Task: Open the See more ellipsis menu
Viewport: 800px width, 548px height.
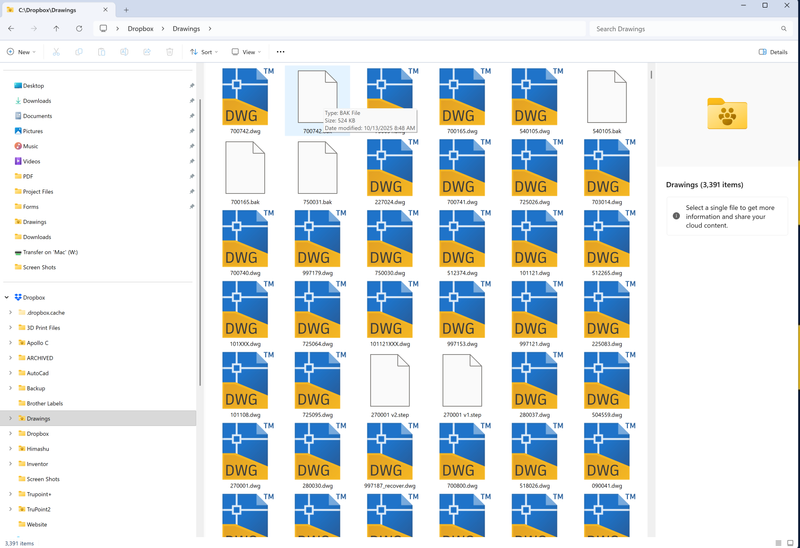Action: (x=280, y=52)
